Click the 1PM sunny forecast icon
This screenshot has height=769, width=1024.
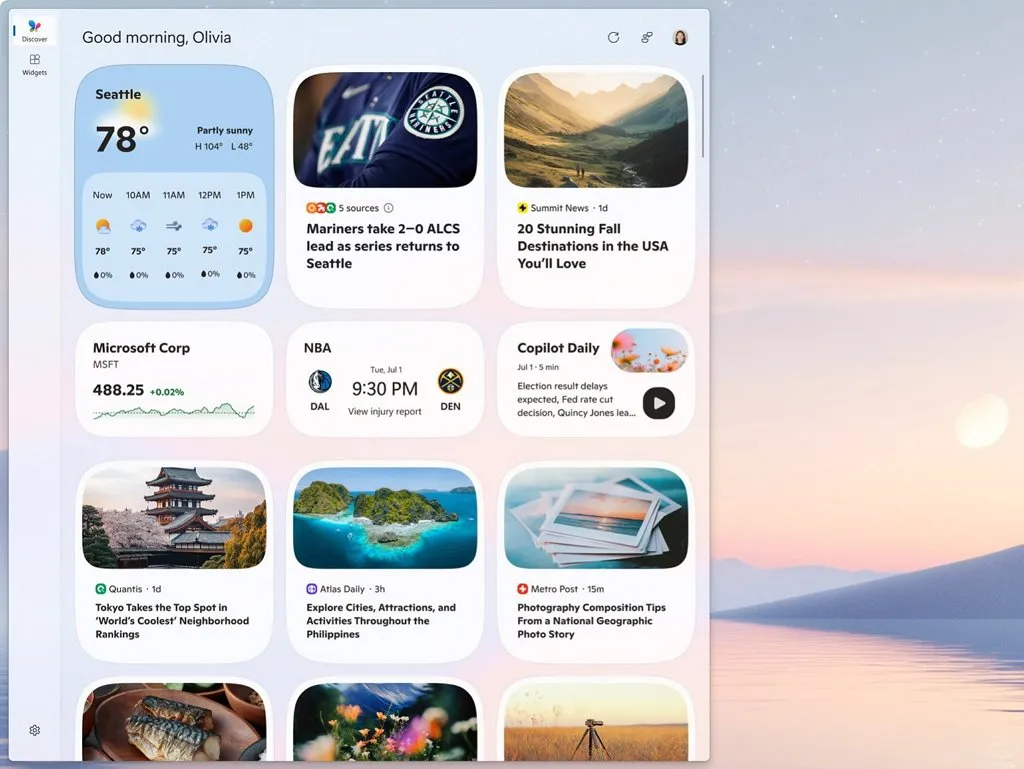coord(246,226)
